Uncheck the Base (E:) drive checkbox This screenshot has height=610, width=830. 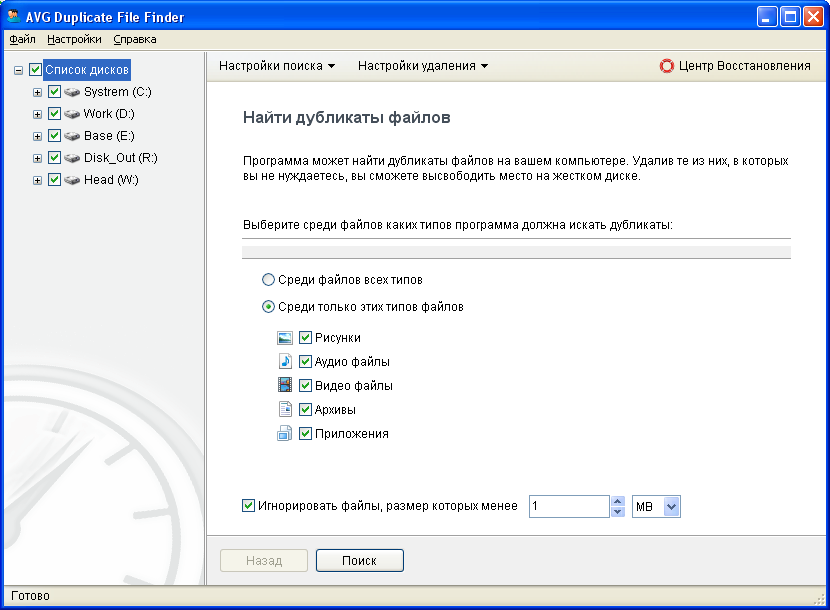(x=54, y=136)
